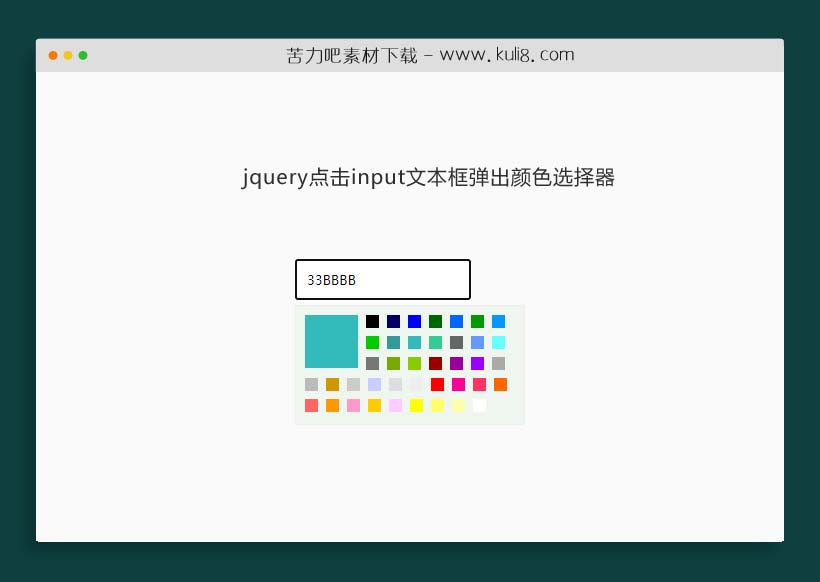Choose the purple swatch in the third row
Viewport: 820px width, 582px height.
pos(457,363)
